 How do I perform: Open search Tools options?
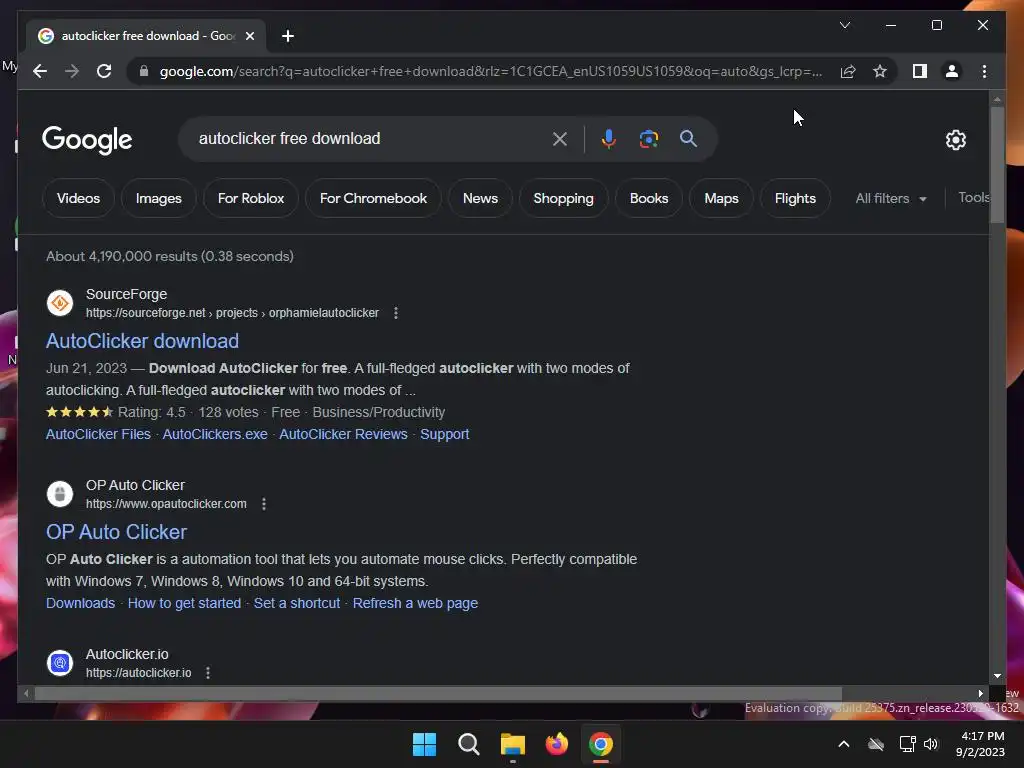[973, 197]
